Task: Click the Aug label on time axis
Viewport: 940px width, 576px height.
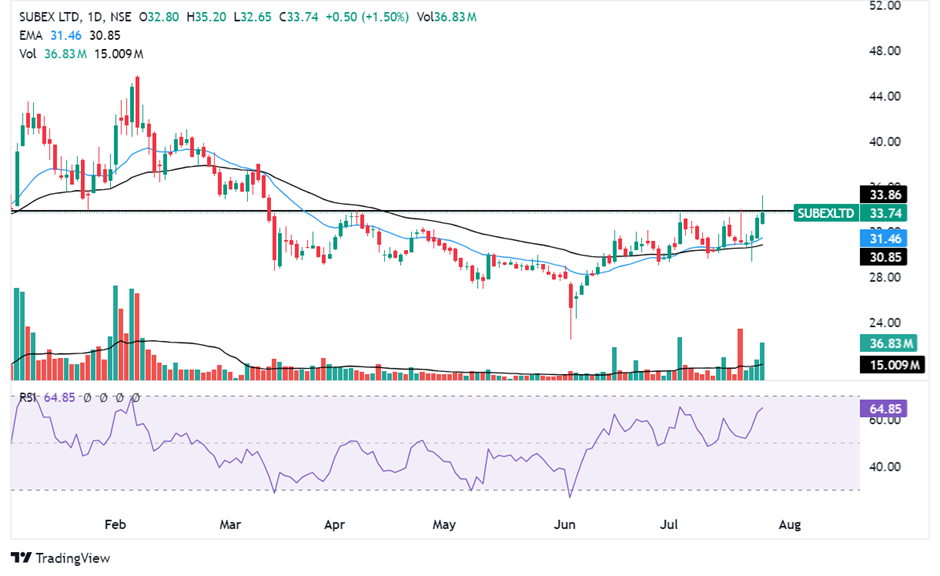Action: click(789, 523)
